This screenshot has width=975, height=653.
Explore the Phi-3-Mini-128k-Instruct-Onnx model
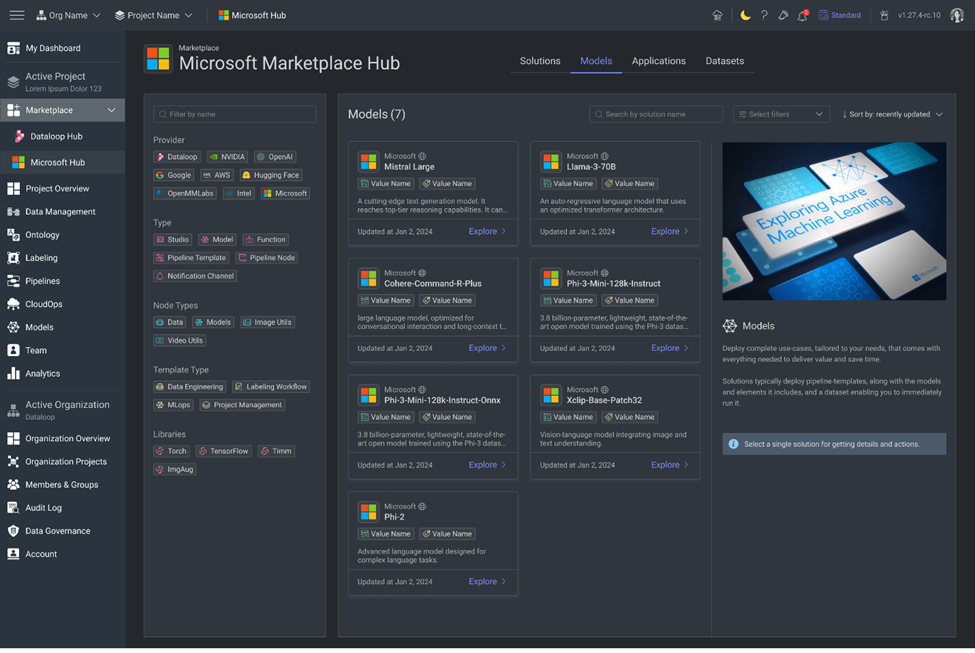coord(487,465)
